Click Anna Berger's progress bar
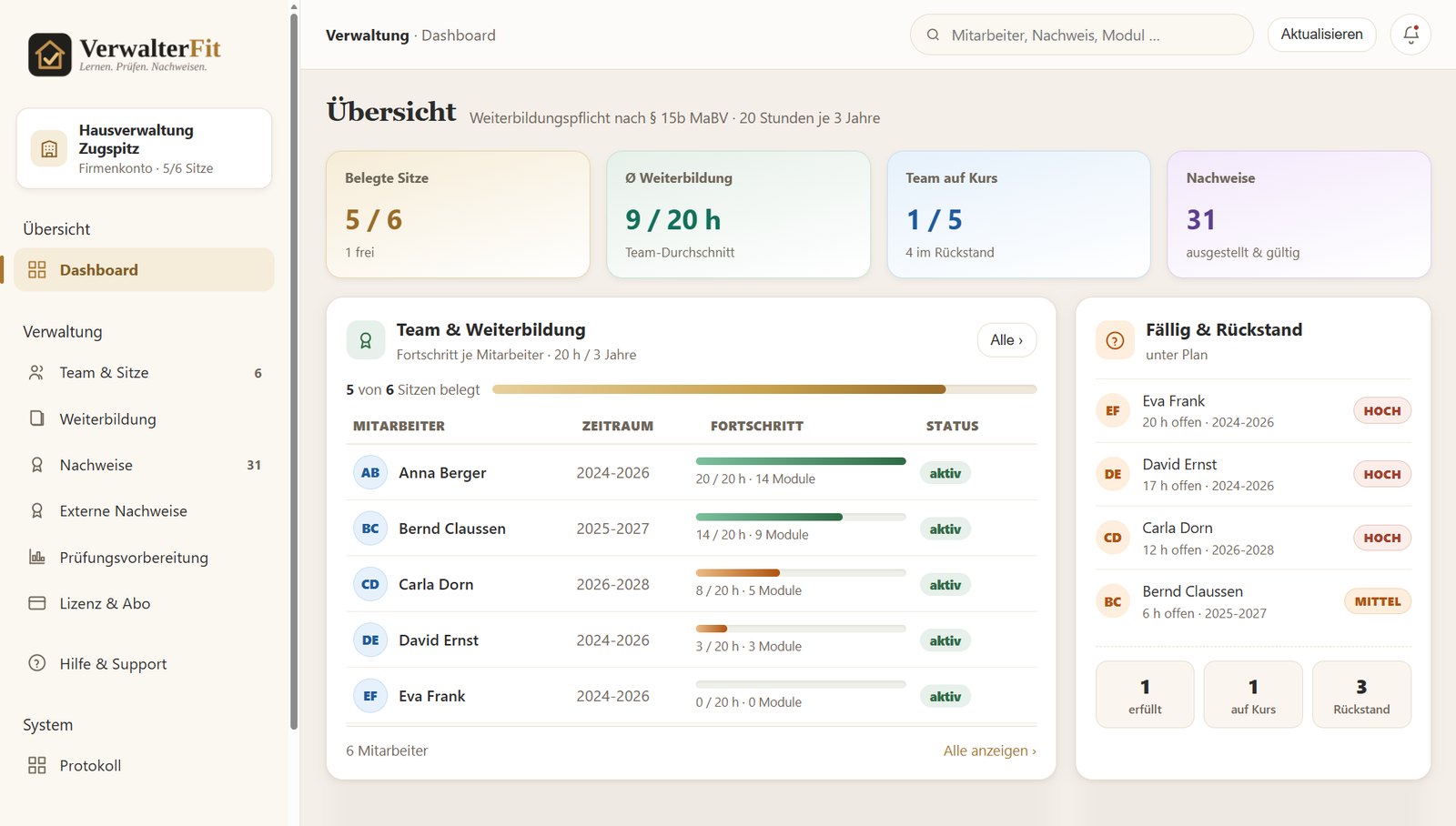 (801, 461)
